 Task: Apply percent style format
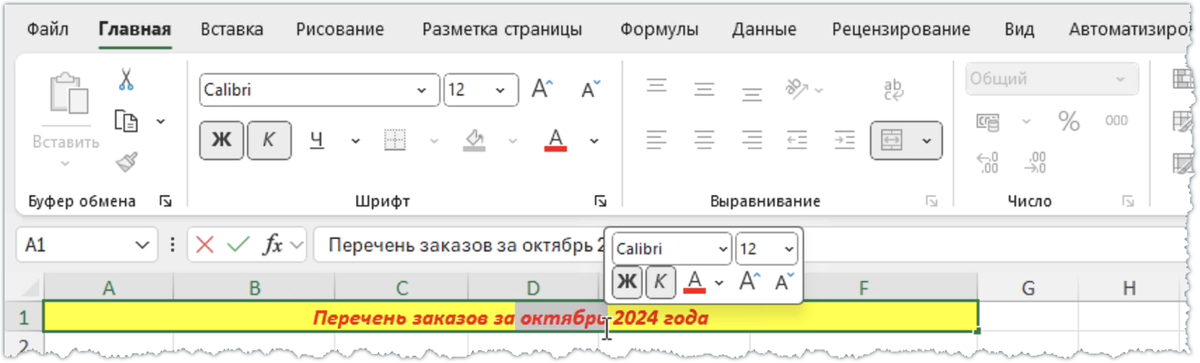[x=1069, y=122]
